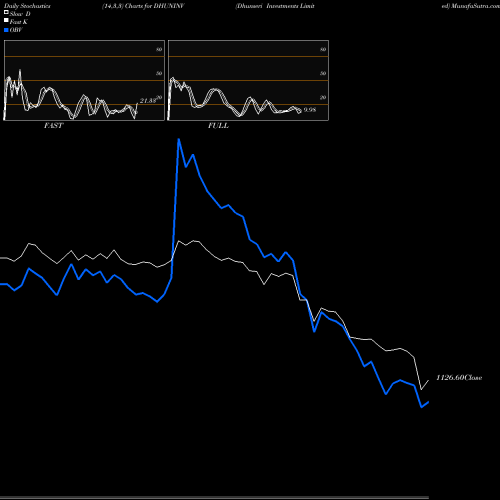Click the 'Slow D' legend label
500x500 pixels.
20,14
